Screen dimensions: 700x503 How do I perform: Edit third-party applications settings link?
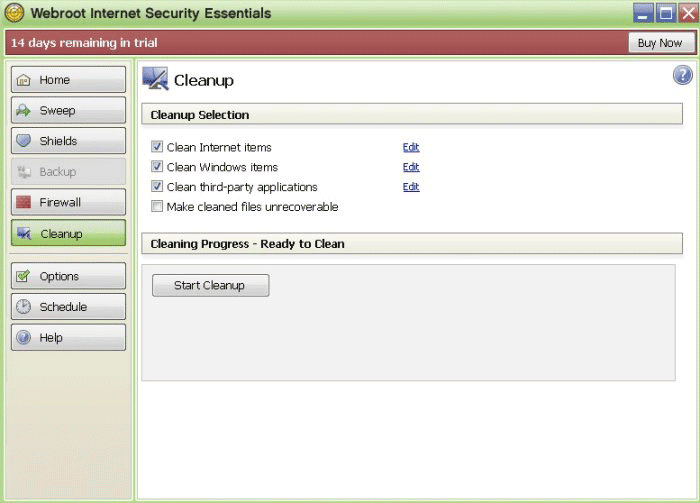pyautogui.click(x=411, y=187)
